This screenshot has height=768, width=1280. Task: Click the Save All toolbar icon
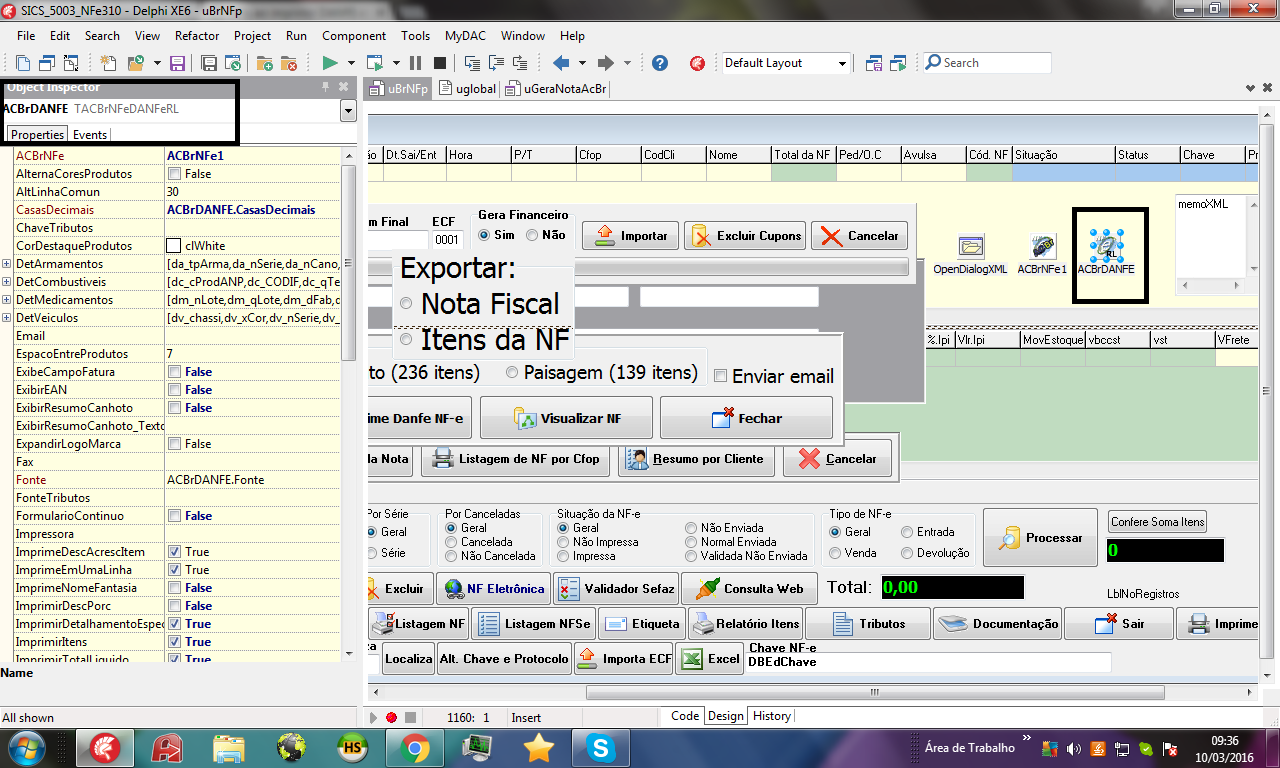209,63
